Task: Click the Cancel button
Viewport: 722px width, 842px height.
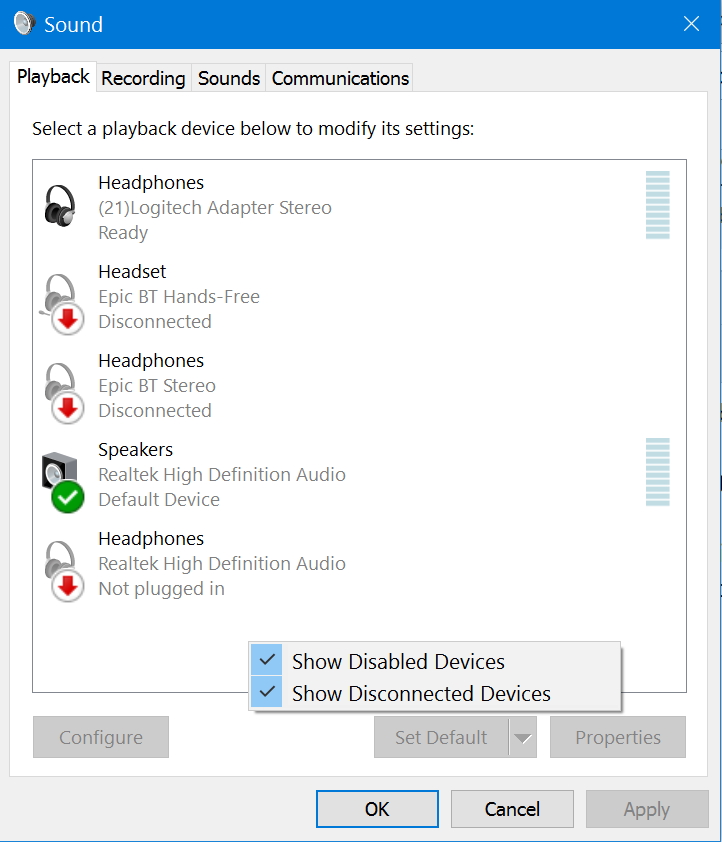Action: [x=512, y=809]
